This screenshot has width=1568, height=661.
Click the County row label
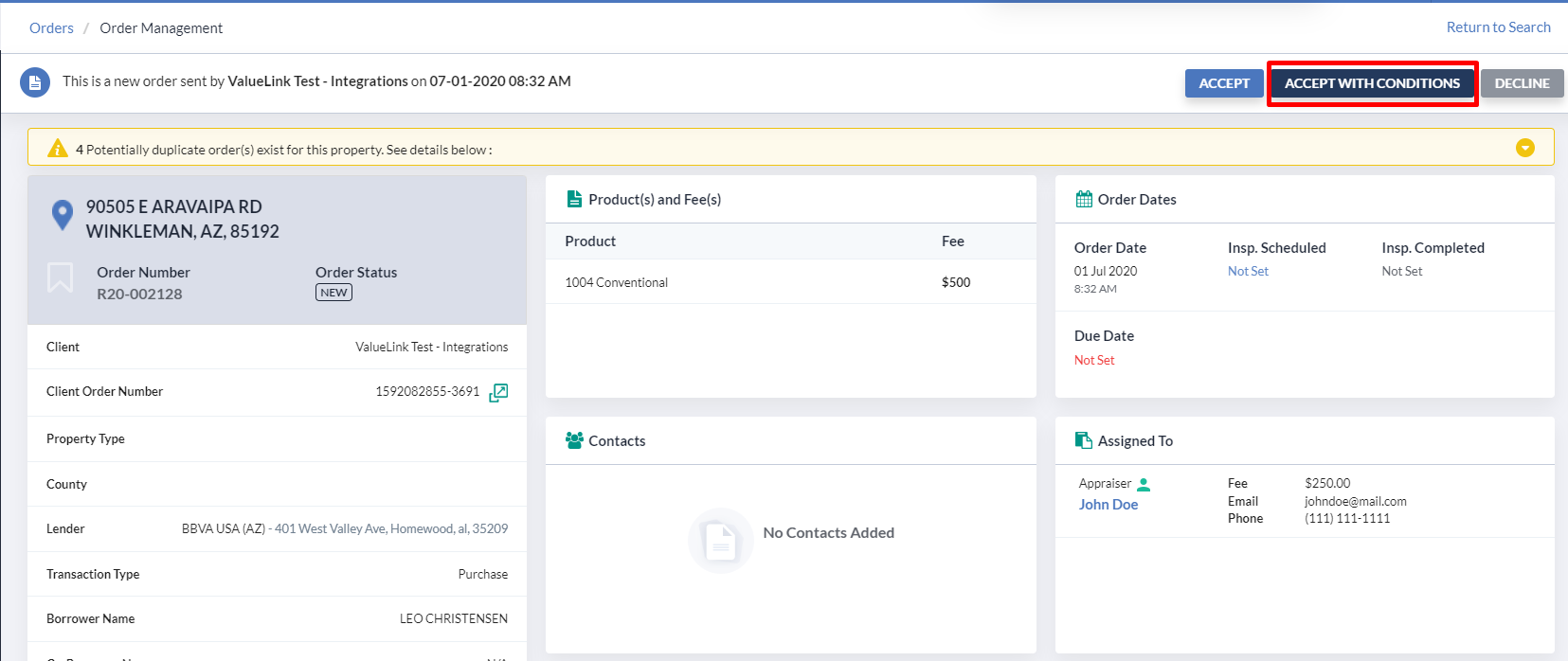(x=66, y=484)
